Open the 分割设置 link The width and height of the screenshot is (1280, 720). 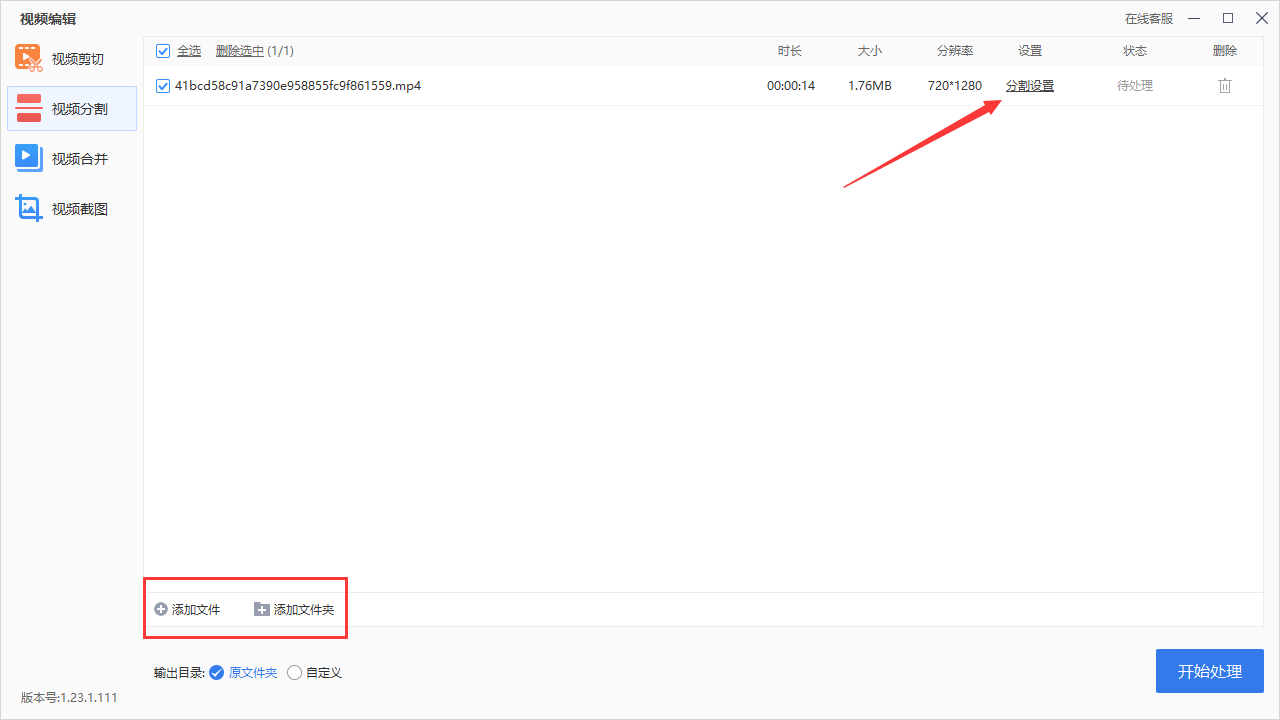coord(1029,86)
